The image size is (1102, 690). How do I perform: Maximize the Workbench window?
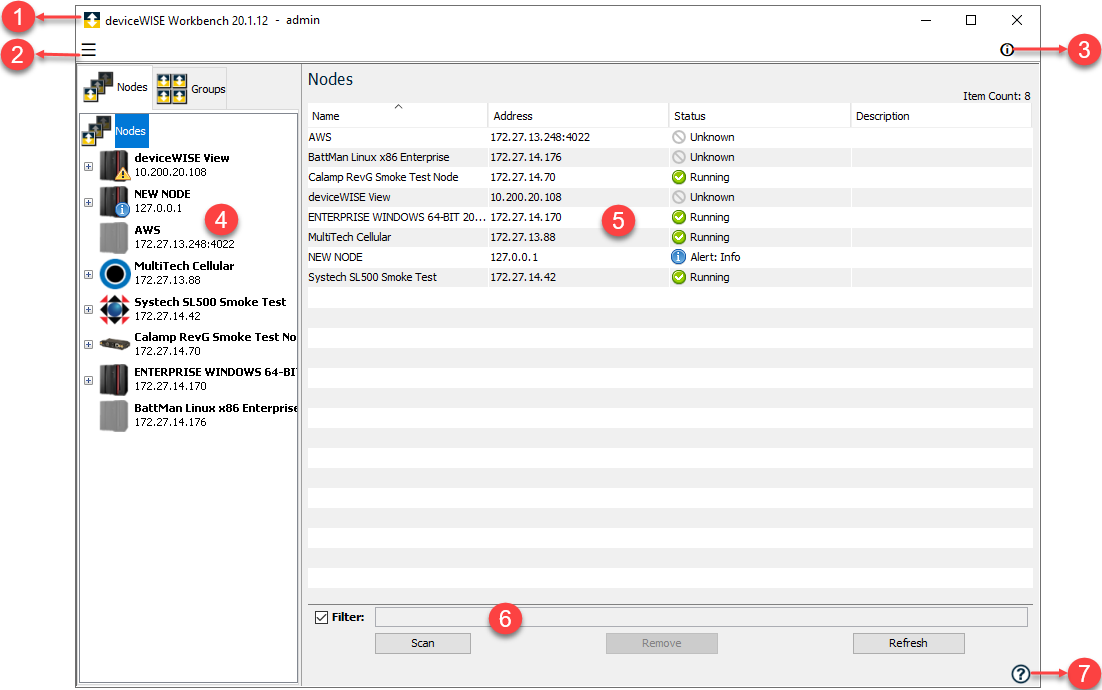coord(971,20)
